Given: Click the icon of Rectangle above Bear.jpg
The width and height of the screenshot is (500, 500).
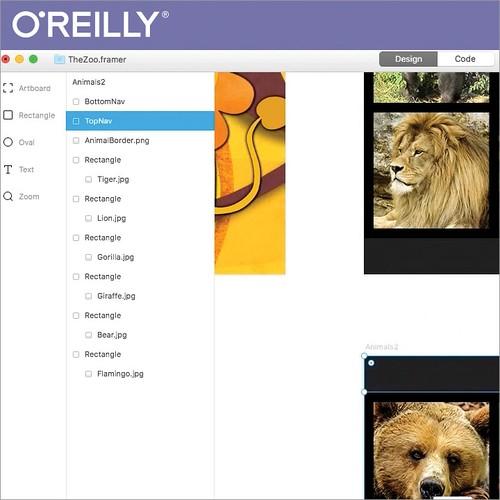Looking at the screenshot, I should (76, 315).
